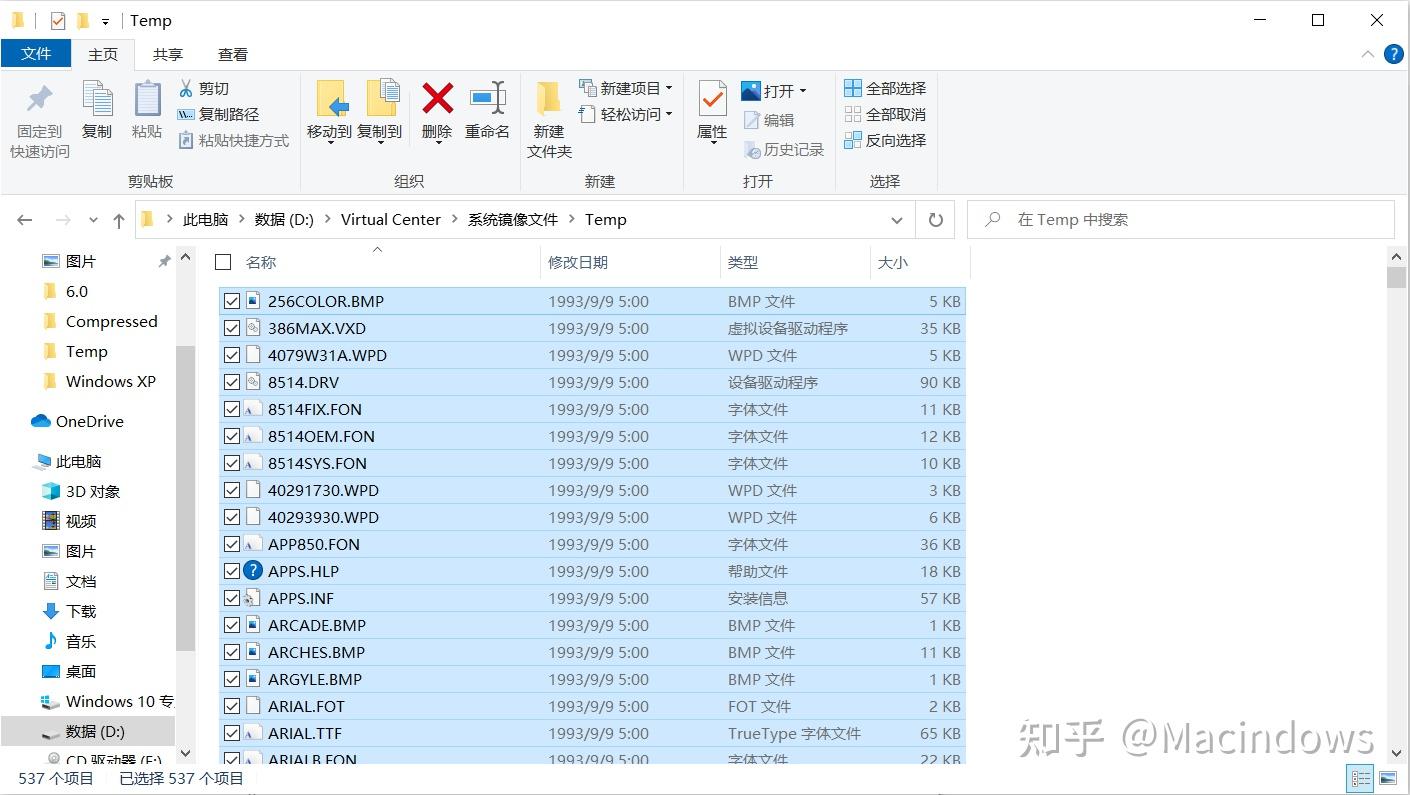Click the Cut icon
The width and height of the screenshot is (1410, 795).
pyautogui.click(x=186, y=88)
